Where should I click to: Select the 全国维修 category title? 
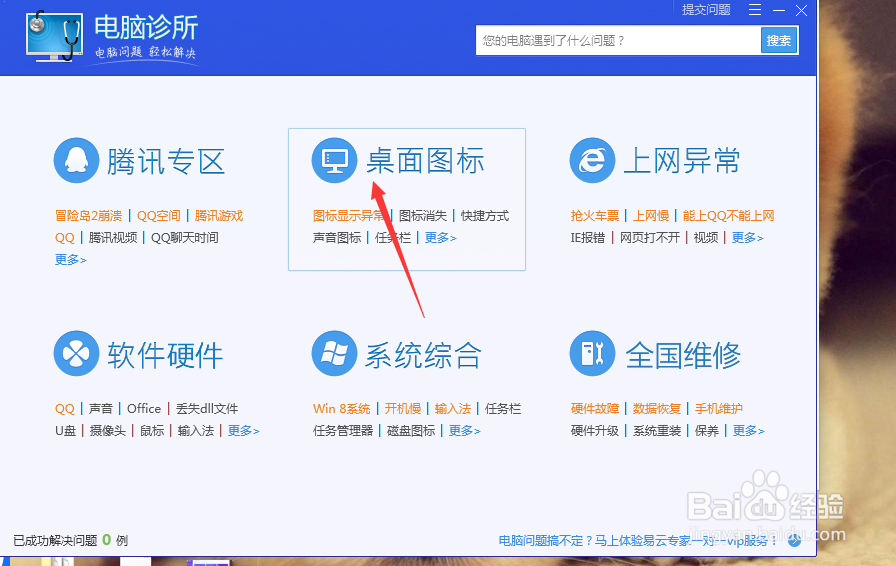[683, 355]
